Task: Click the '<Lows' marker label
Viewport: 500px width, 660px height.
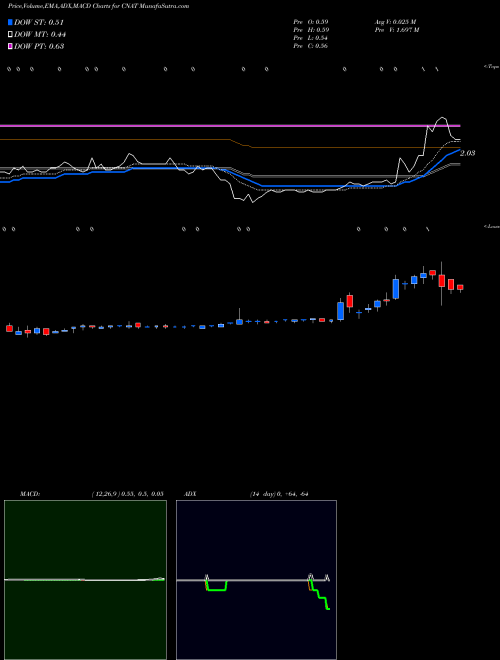Action: tap(492, 226)
